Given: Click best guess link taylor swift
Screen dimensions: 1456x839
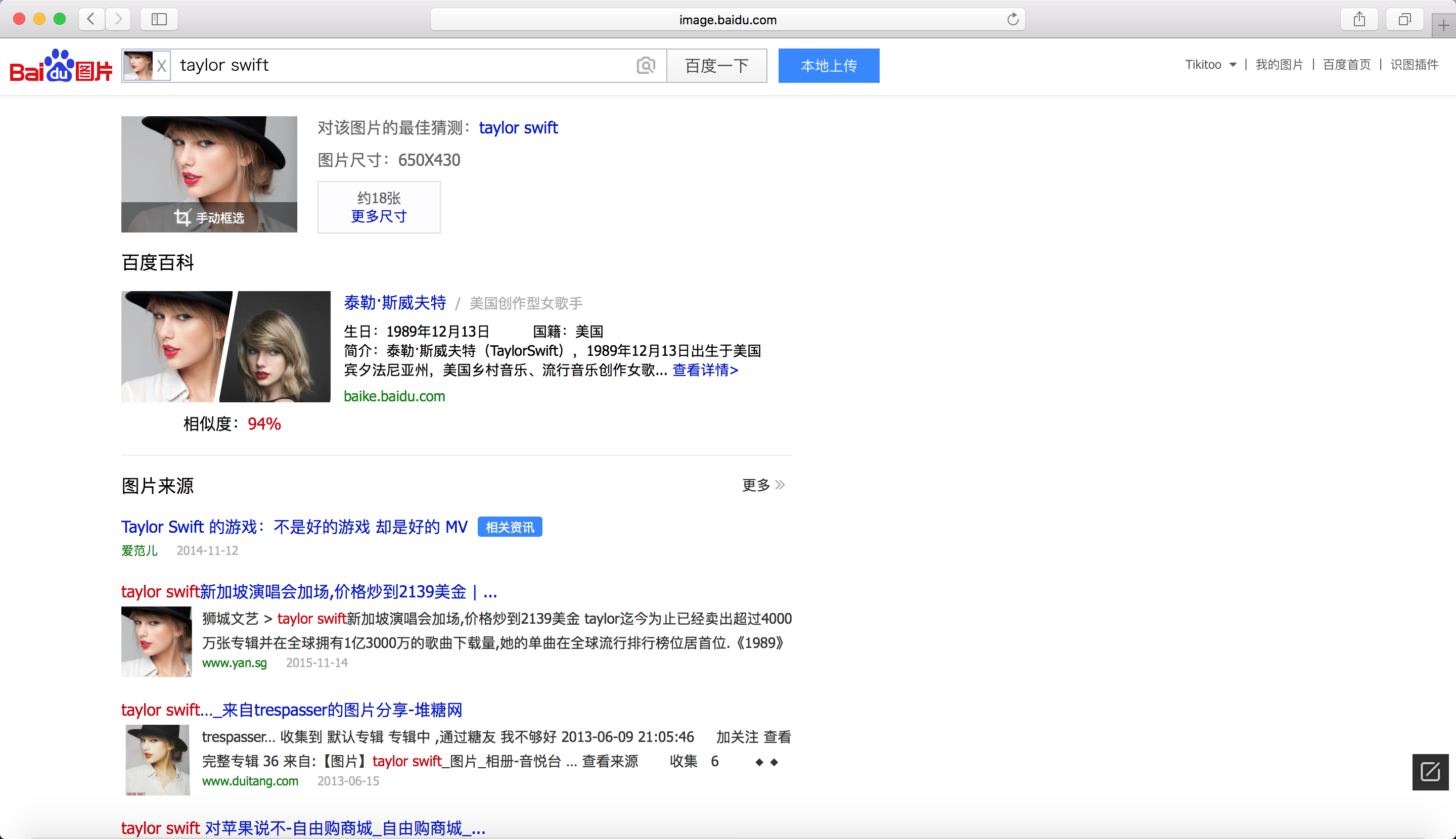Looking at the screenshot, I should click(518, 127).
